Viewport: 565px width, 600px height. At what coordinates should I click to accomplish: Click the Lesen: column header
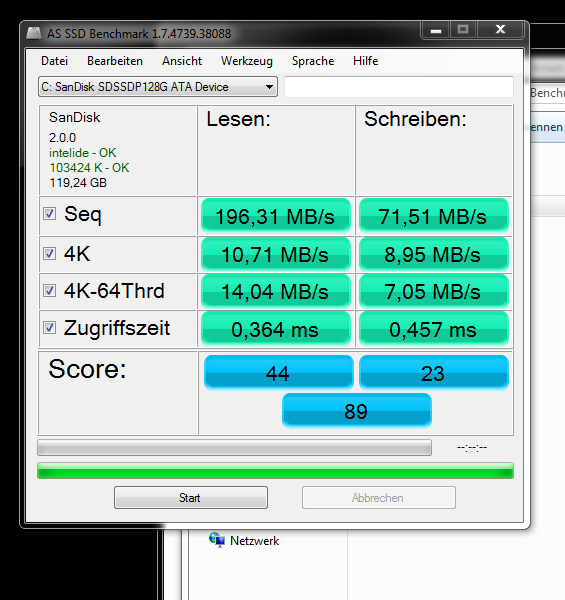[x=239, y=119]
